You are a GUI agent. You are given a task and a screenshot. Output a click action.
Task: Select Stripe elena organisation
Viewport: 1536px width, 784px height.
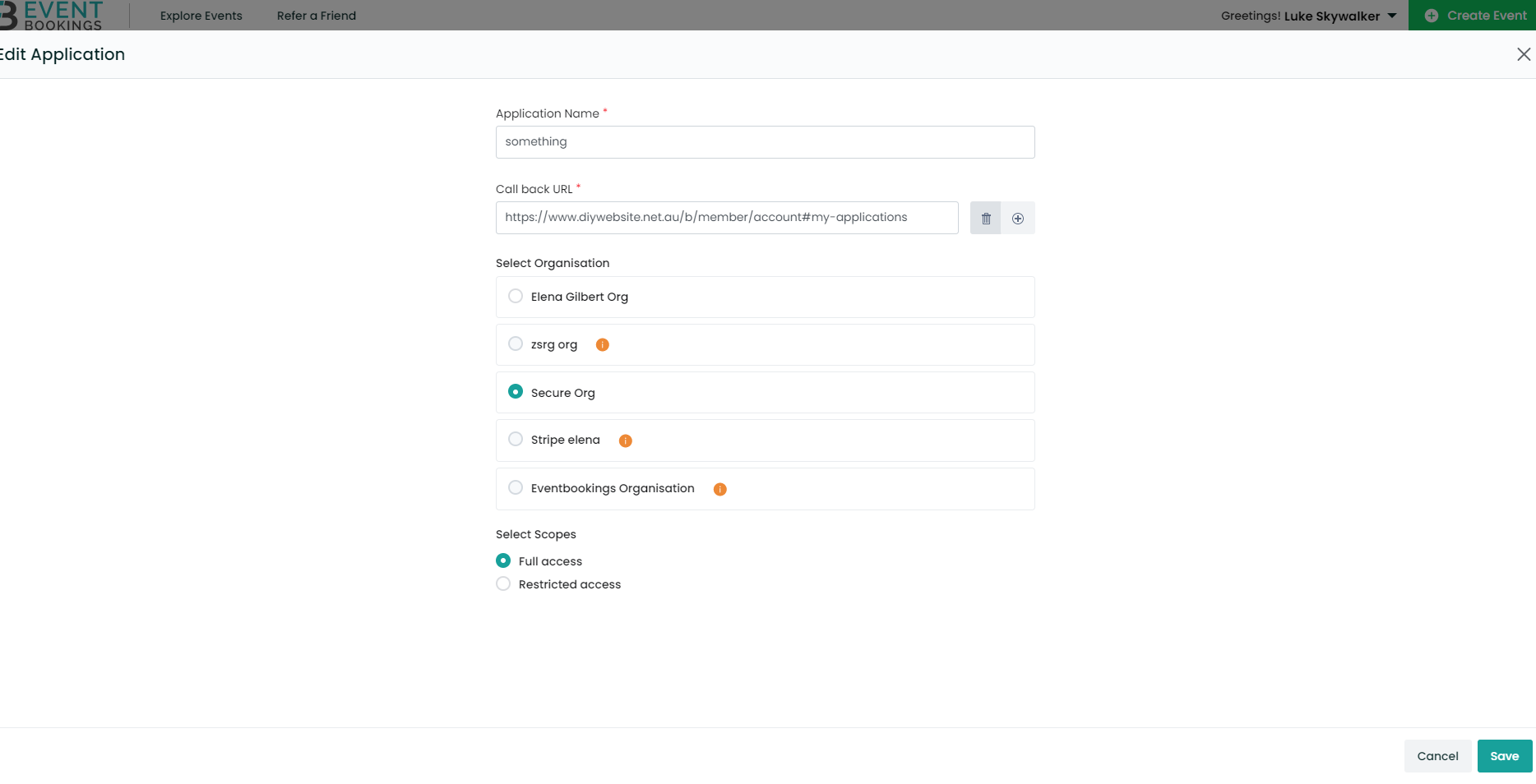tap(516, 440)
